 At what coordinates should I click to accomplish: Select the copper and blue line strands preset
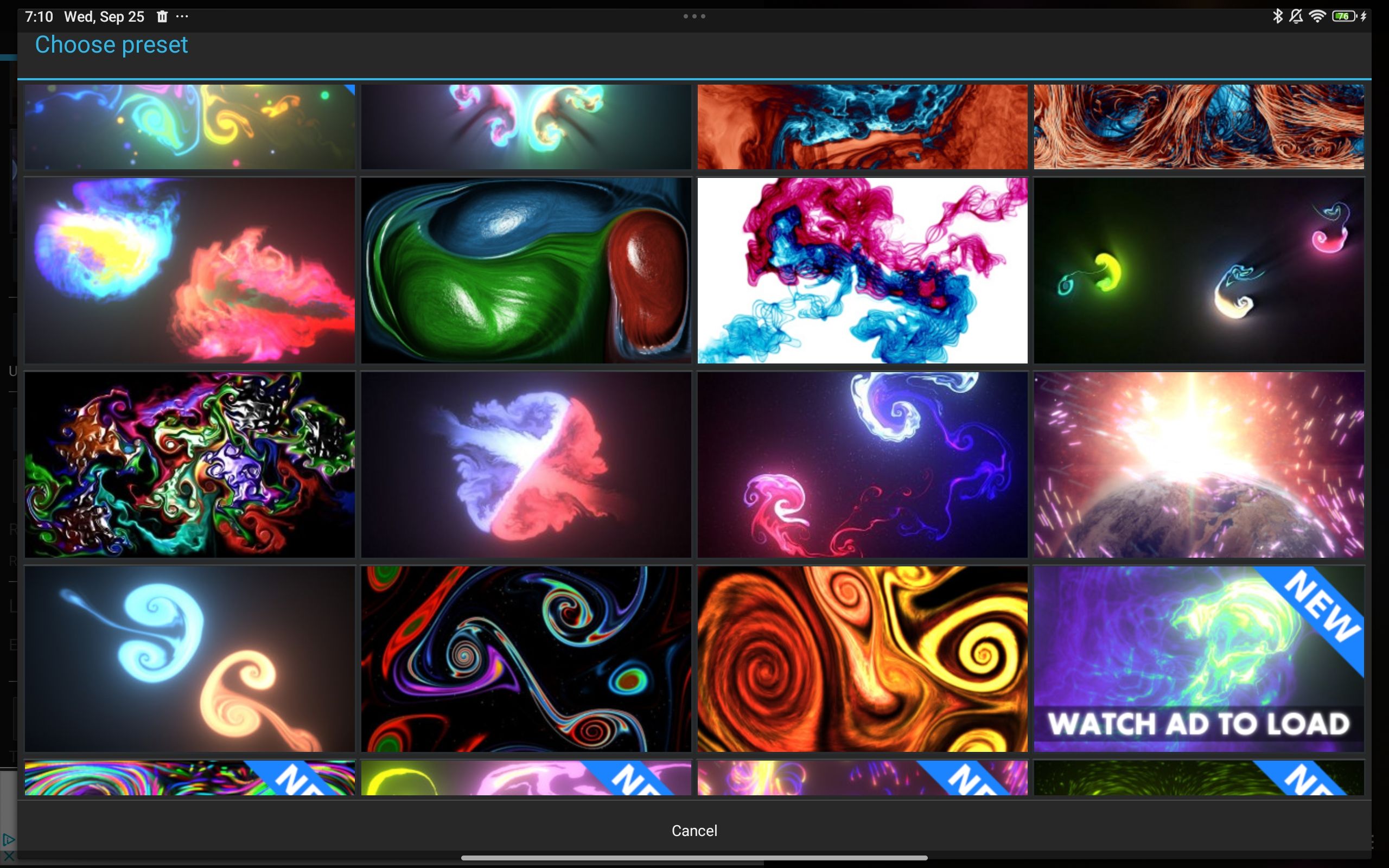(1199, 127)
